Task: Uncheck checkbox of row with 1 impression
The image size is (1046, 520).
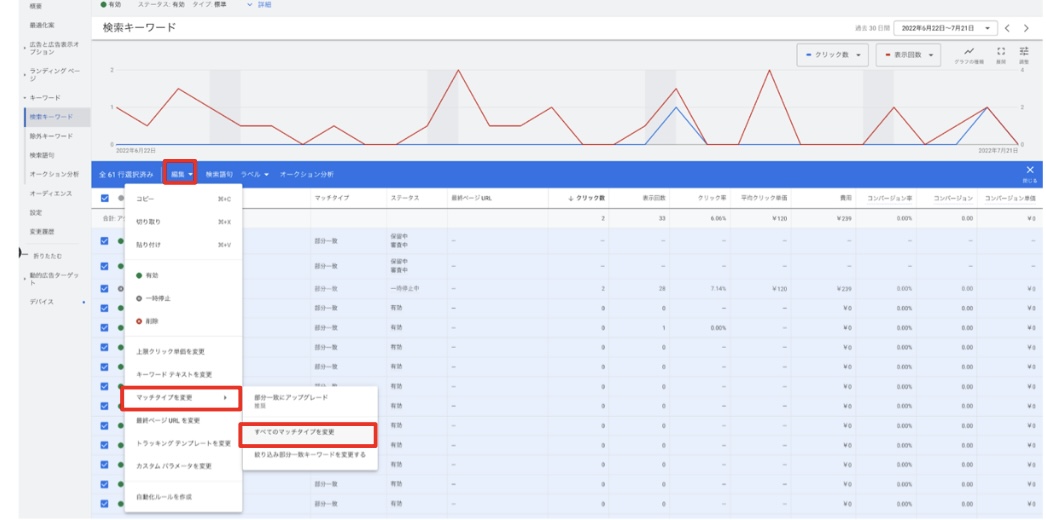Action: 105,327
